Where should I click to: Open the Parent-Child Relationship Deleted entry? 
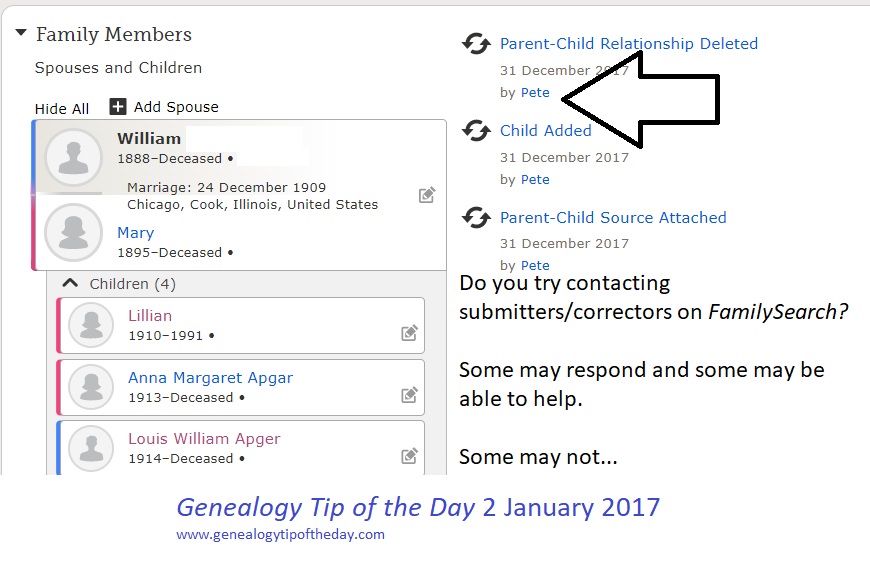[628, 44]
